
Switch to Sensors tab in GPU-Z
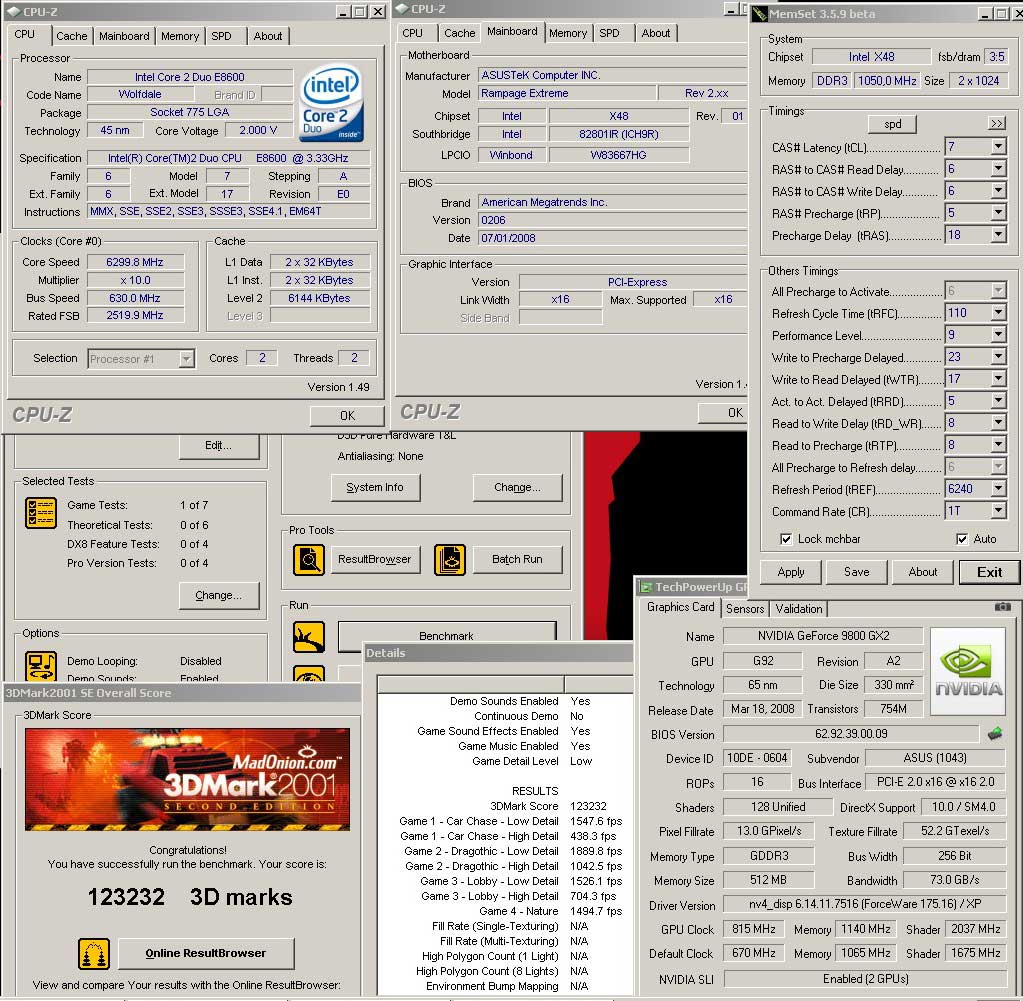point(745,609)
